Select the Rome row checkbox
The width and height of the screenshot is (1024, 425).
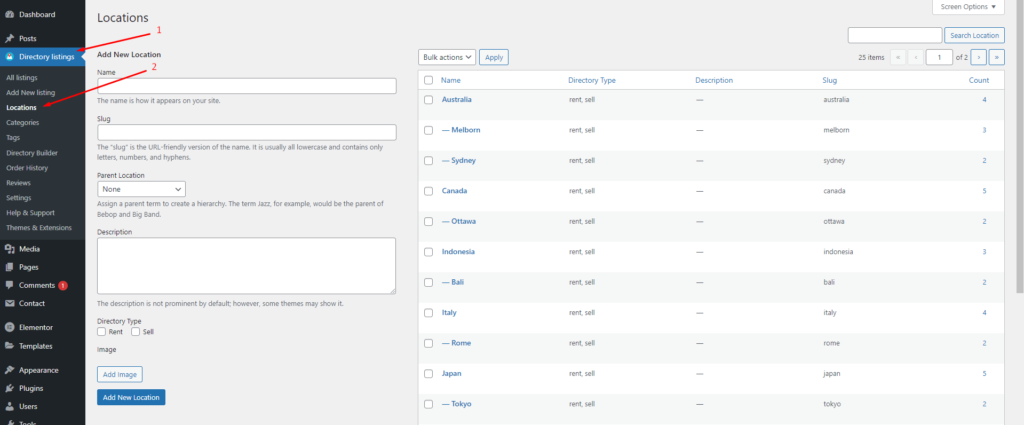pos(428,343)
